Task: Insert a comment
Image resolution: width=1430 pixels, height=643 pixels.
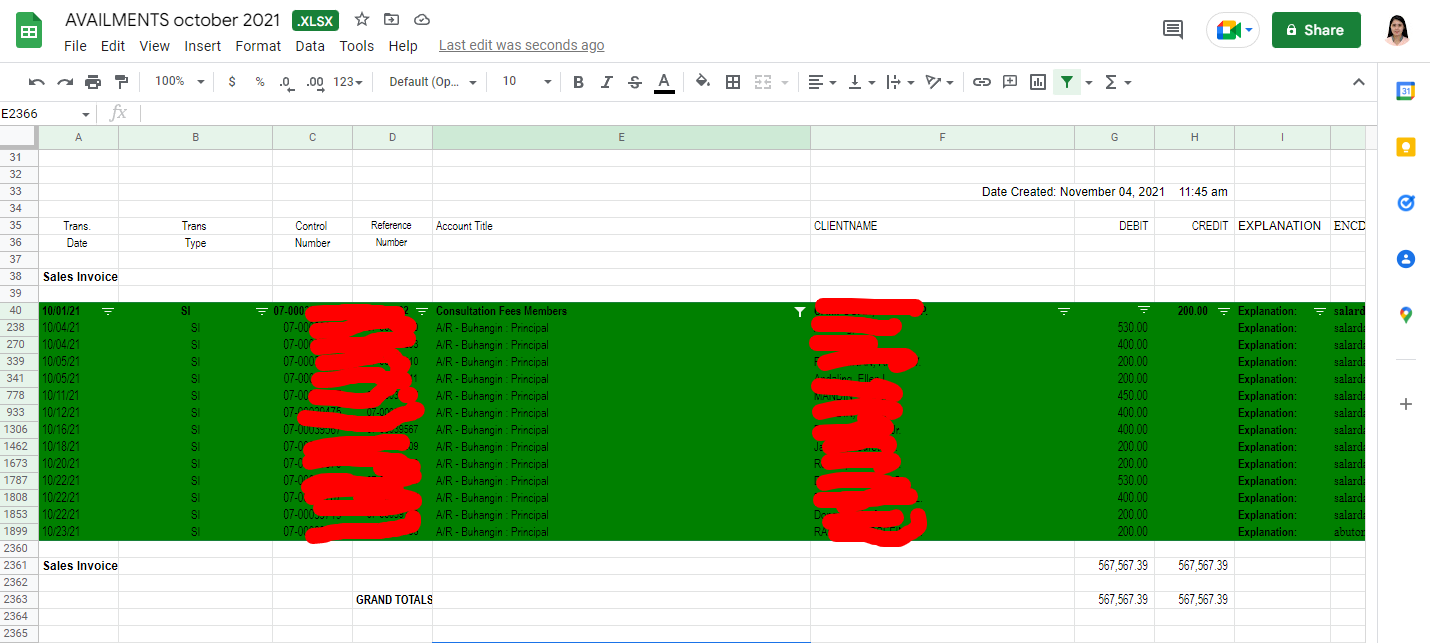Action: coord(1010,82)
